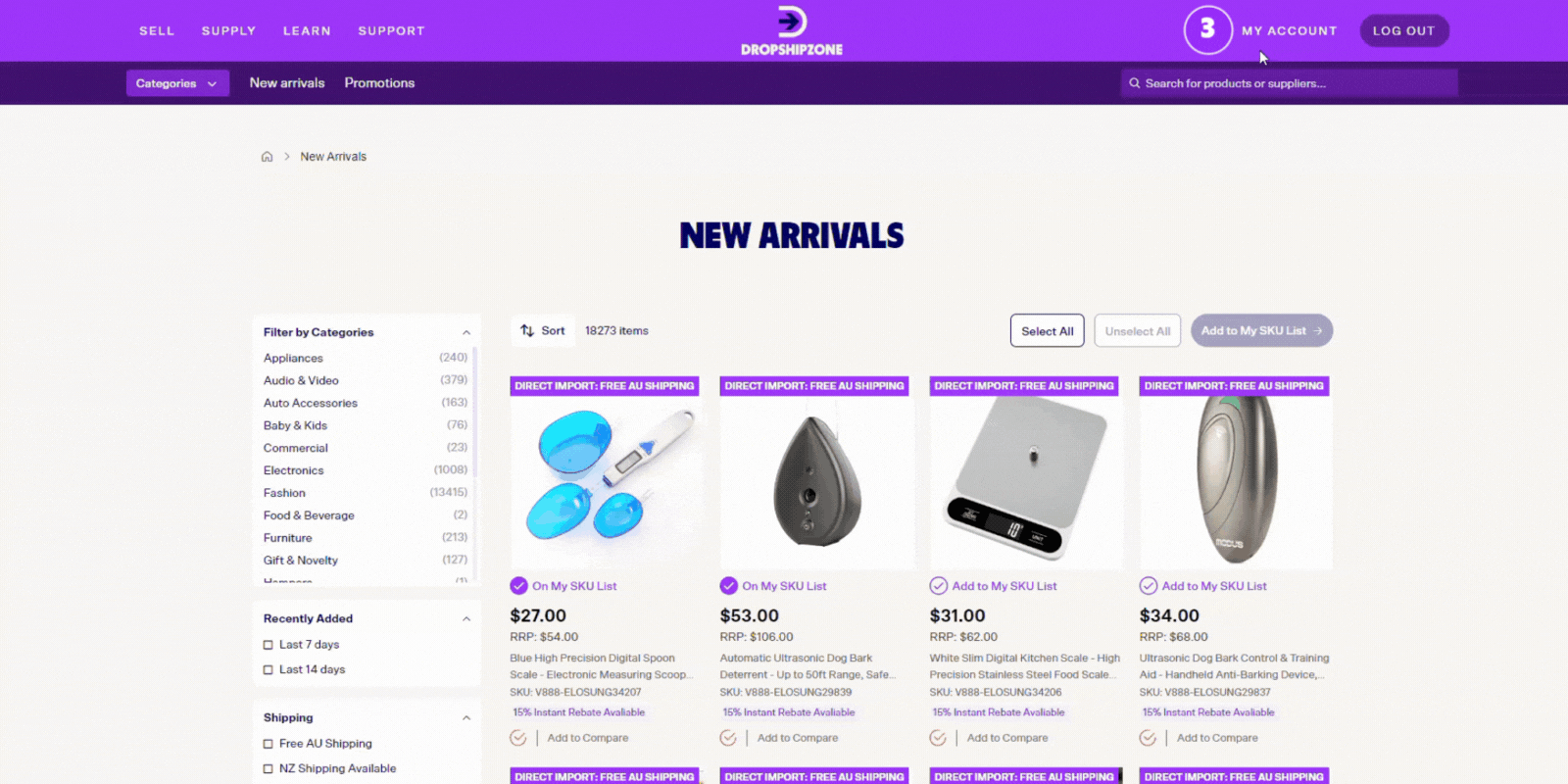Screen dimensions: 1568x784
Task: Collapse the Recently Added section
Action: 466,618
